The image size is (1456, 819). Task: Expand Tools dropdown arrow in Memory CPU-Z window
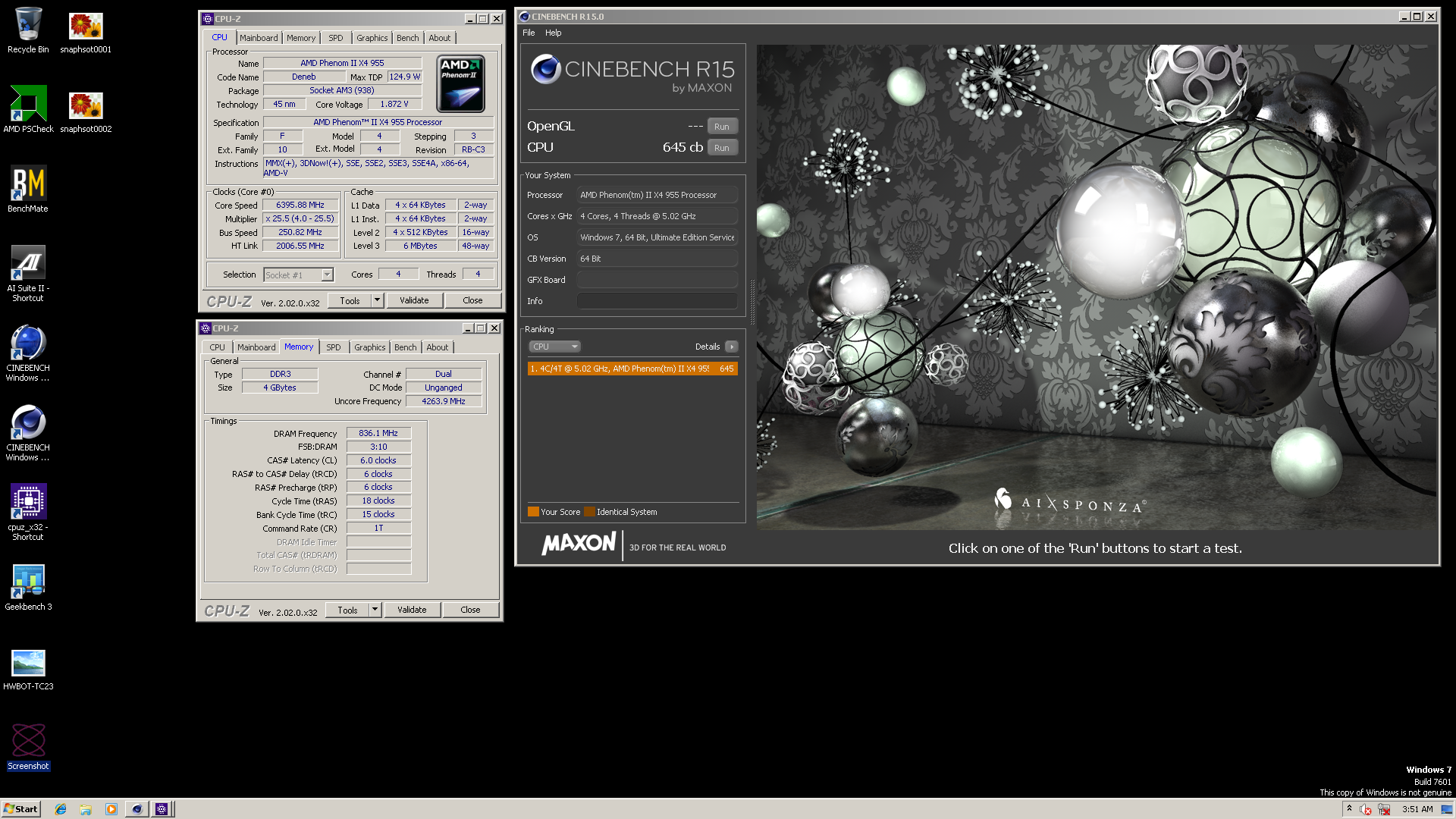click(375, 610)
